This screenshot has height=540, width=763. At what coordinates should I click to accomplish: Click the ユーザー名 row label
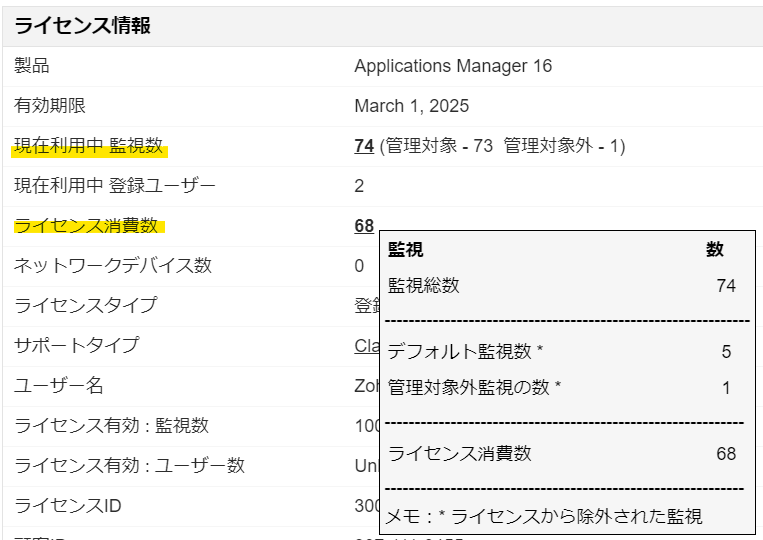59,386
